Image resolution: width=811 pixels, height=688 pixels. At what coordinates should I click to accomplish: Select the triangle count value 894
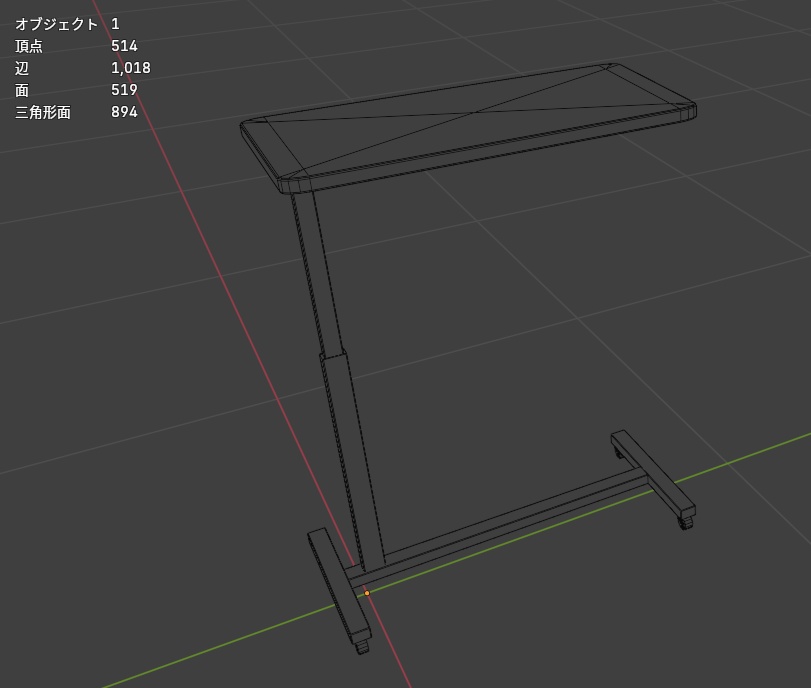tap(124, 112)
